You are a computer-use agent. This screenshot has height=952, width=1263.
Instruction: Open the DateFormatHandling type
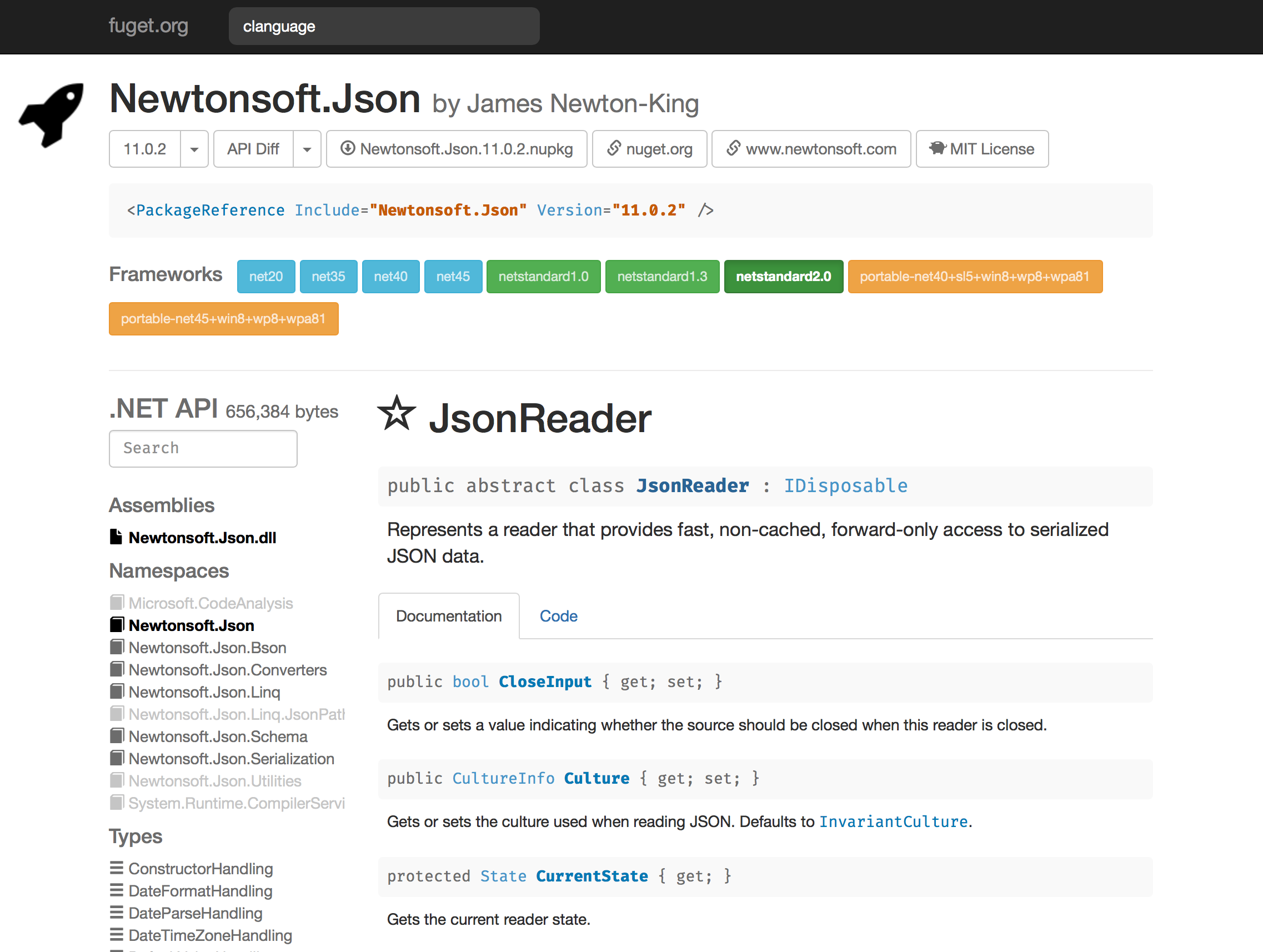(x=201, y=891)
